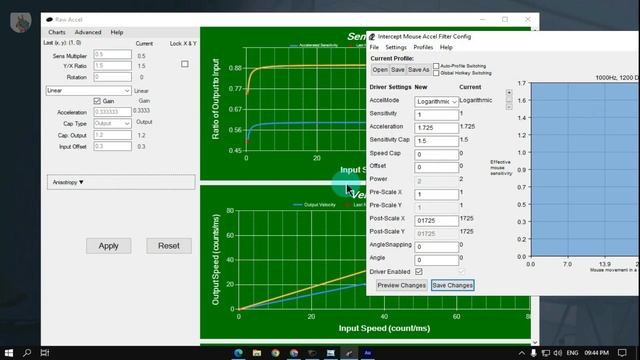The height and width of the screenshot is (360, 640).
Task: Click the Cap: Output input field
Action: (112, 135)
